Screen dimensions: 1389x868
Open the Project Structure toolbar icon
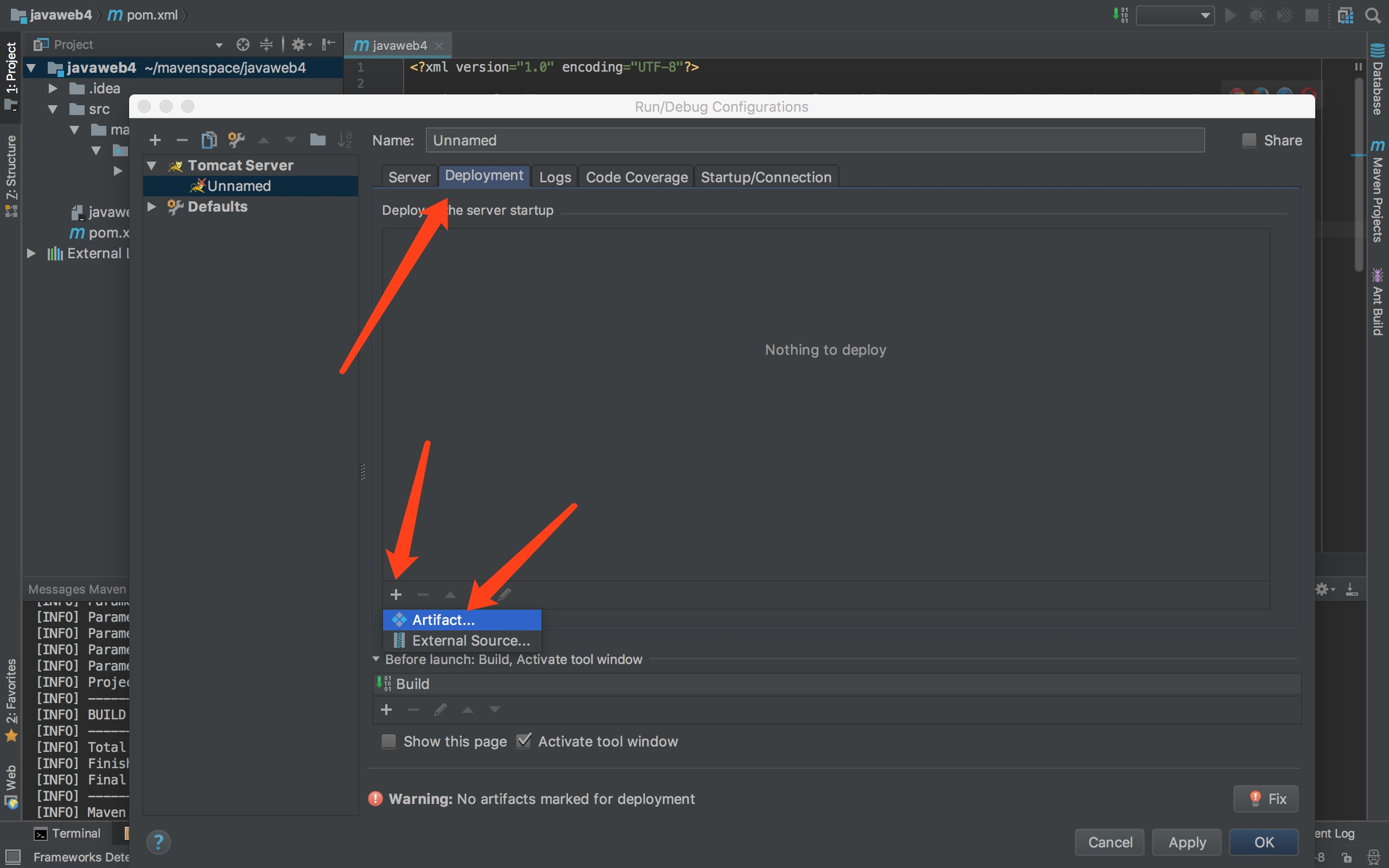(x=1345, y=16)
